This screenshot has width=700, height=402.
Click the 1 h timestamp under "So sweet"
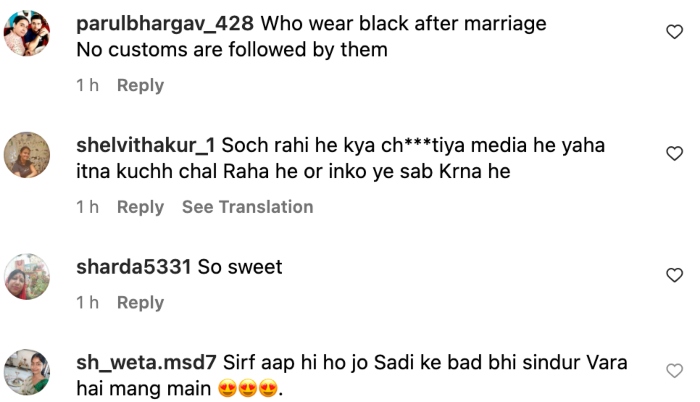point(87,303)
